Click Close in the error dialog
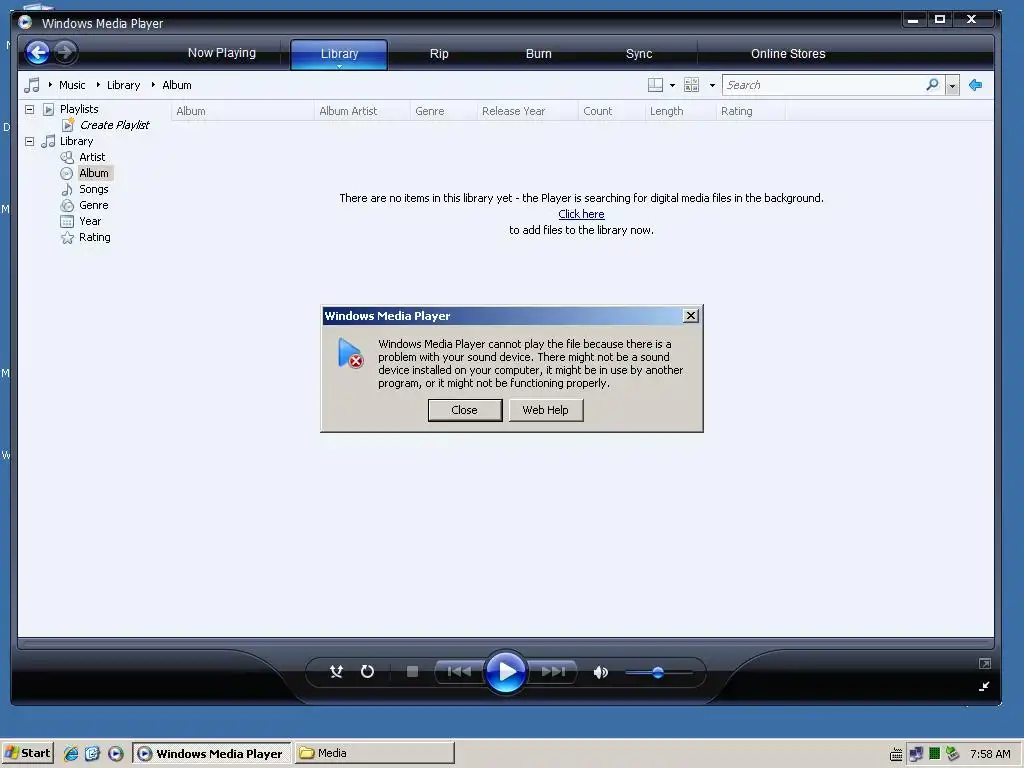This screenshot has width=1024, height=768. point(465,410)
